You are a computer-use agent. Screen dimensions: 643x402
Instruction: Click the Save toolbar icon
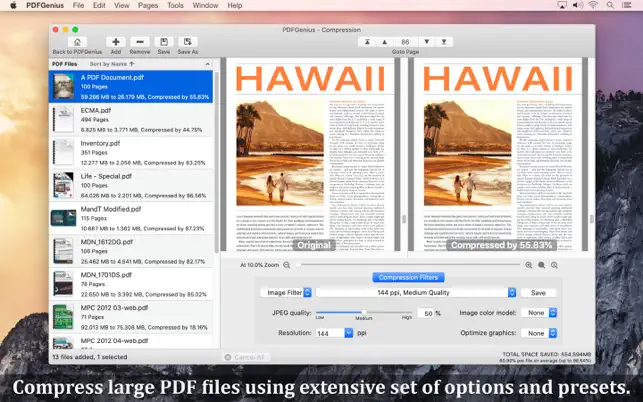click(x=164, y=42)
